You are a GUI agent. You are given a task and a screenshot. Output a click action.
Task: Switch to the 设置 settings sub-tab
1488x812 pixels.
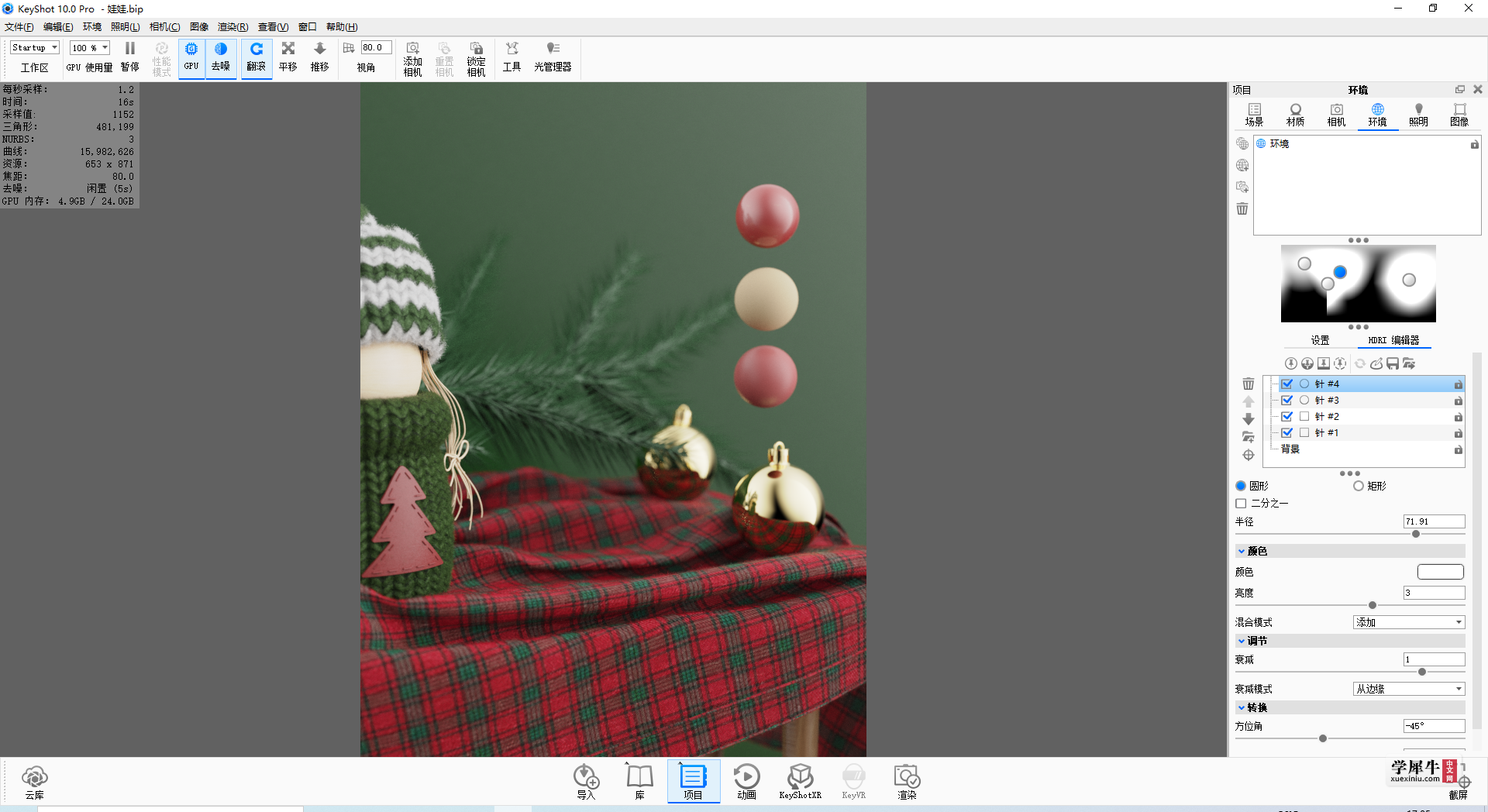click(x=1321, y=341)
